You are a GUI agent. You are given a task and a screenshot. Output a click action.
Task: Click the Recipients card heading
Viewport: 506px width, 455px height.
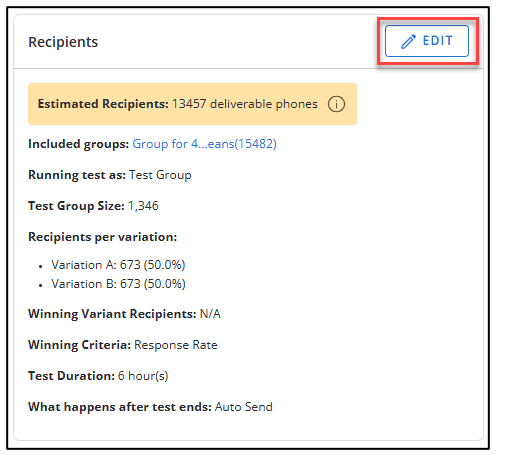(x=63, y=42)
